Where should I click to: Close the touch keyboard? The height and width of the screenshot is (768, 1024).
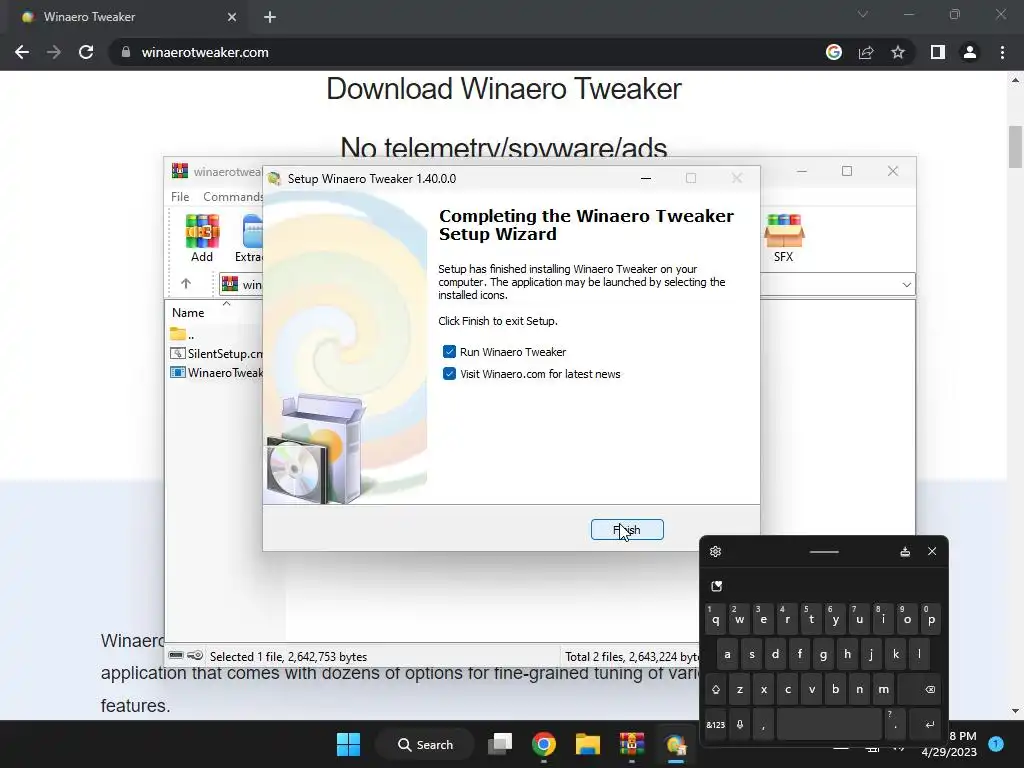932,552
